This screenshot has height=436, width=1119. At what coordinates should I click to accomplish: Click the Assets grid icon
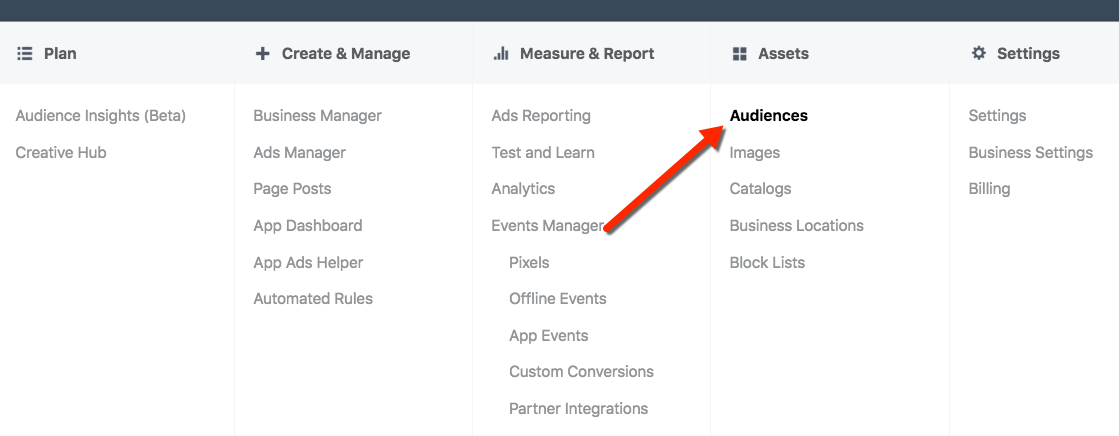click(x=739, y=54)
